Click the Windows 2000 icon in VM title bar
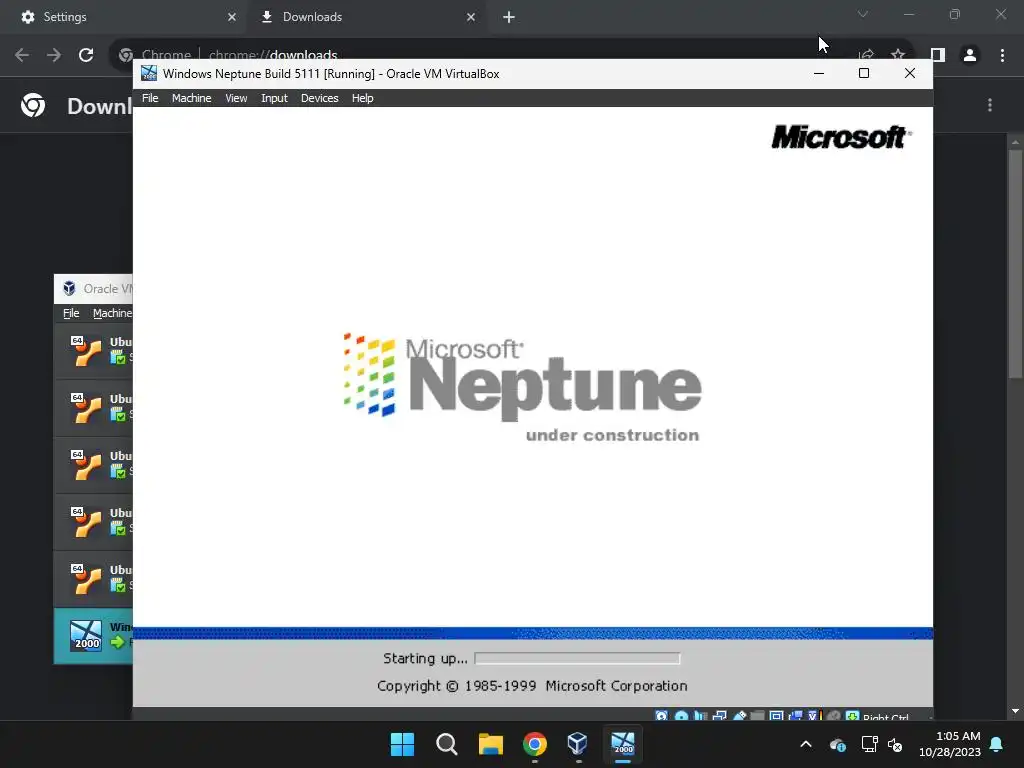 [x=149, y=73]
